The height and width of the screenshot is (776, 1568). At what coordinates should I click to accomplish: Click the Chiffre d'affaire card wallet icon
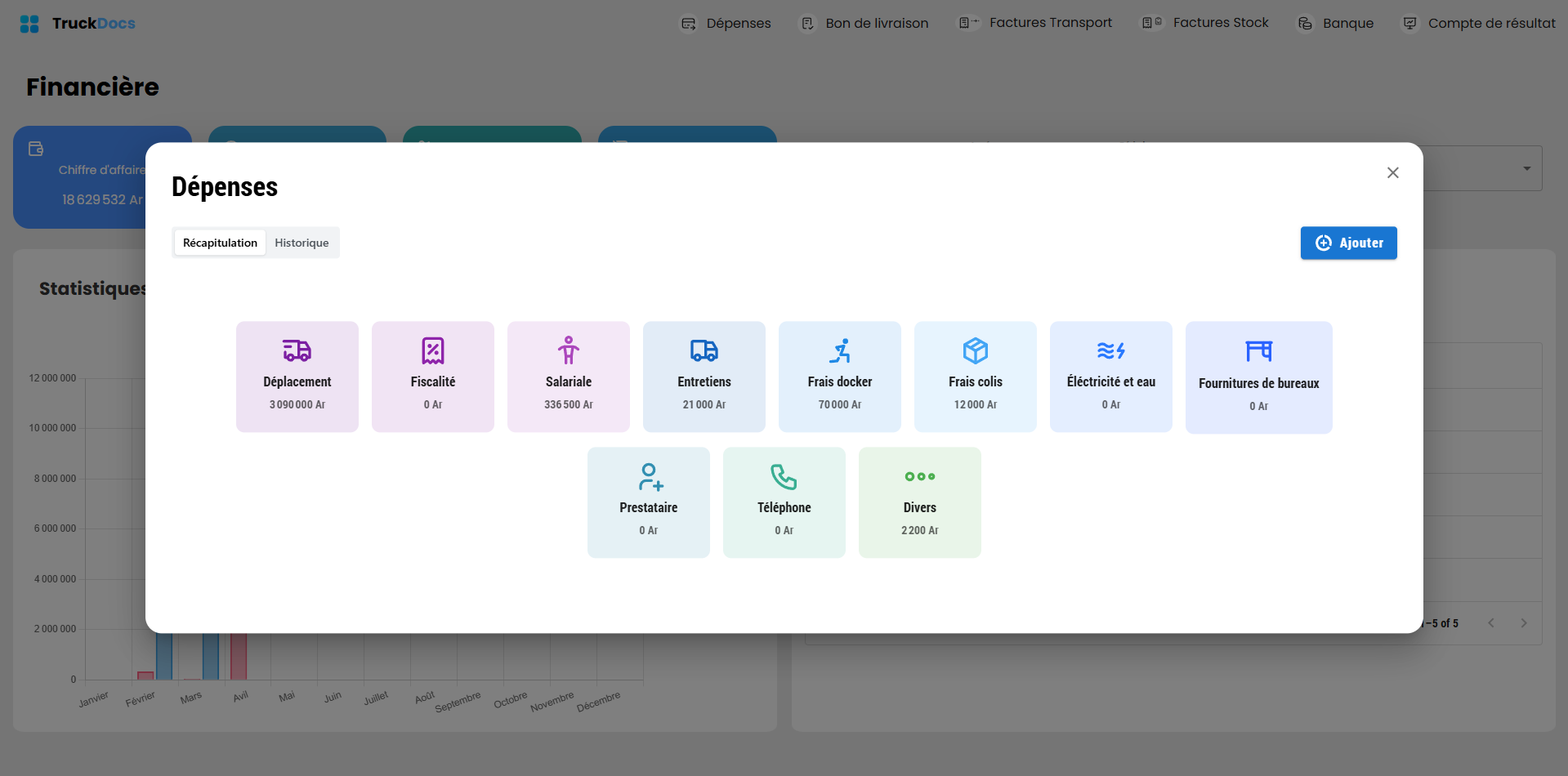36,149
